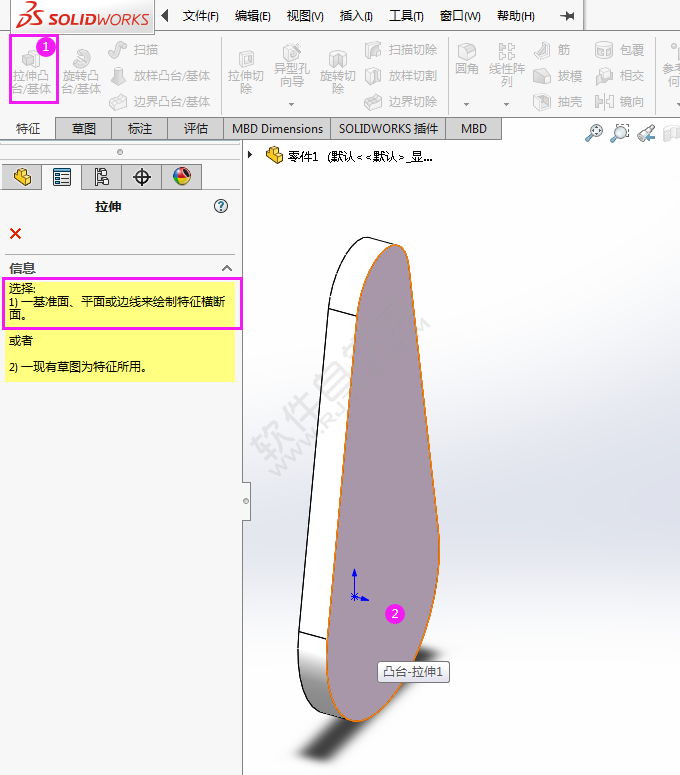Viewport: 680px width, 775px height.
Task: Select the Revolved Cut (旋转切除) tool
Action: [x=338, y=72]
